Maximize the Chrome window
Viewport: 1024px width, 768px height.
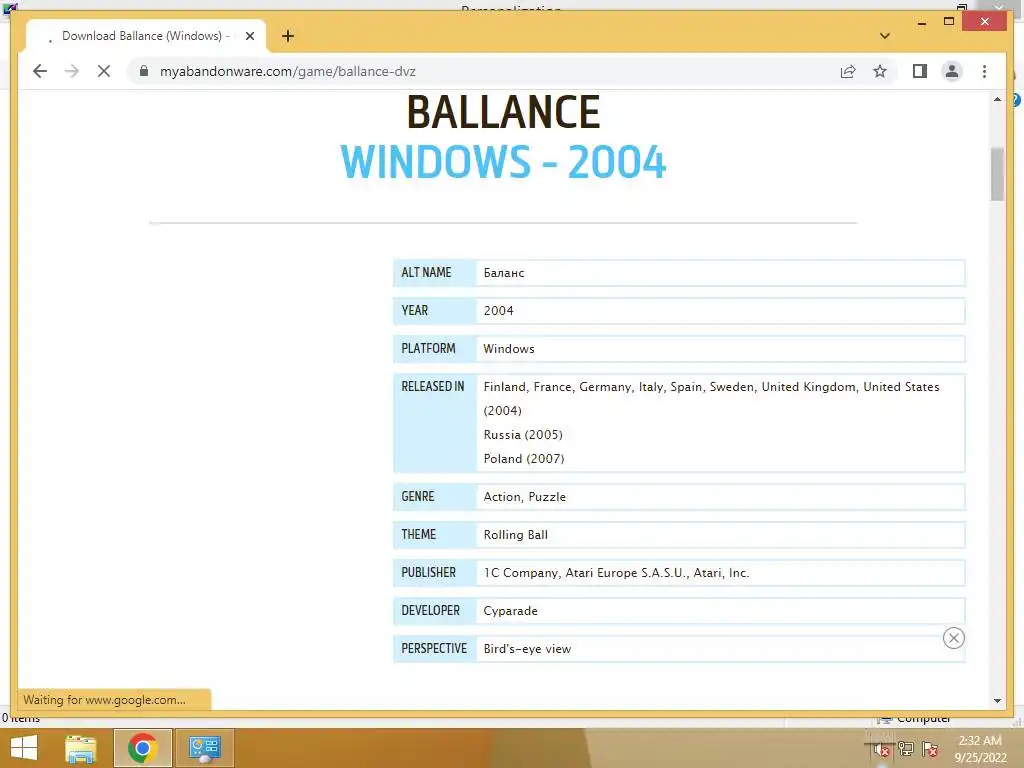949,22
